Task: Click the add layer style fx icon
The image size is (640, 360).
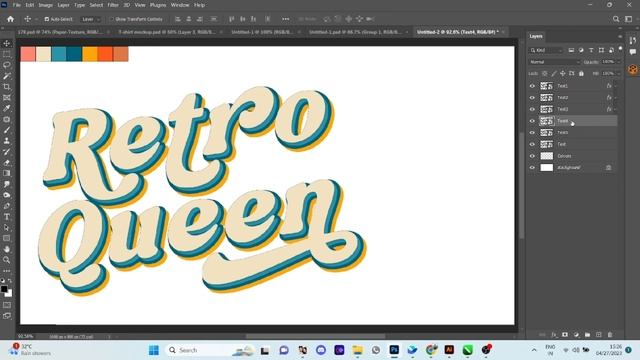Action: pos(554,335)
